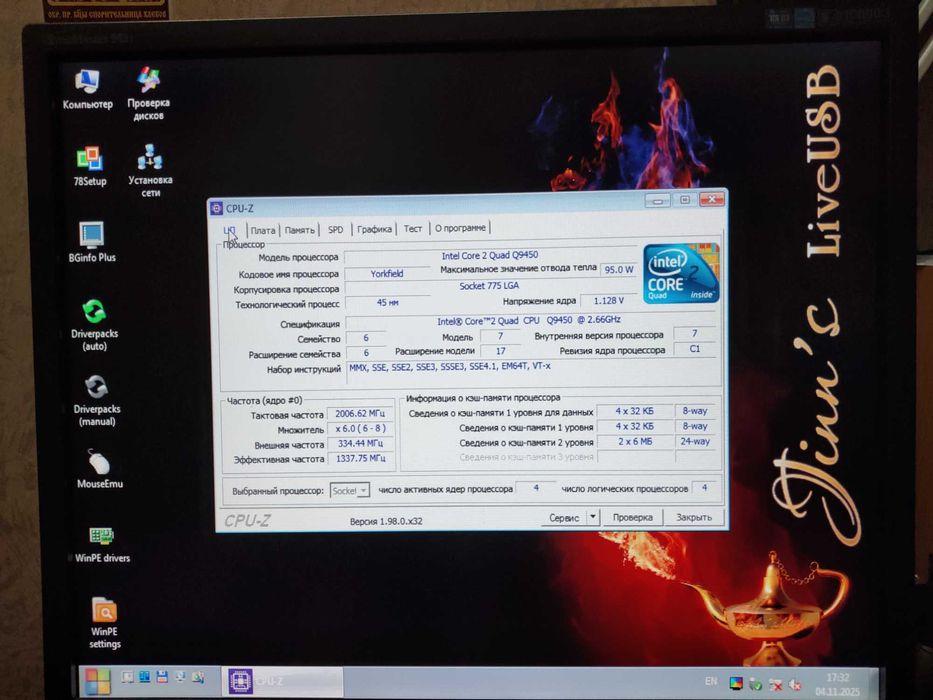The image size is (933, 700).
Task: Click the network tray icon with red cross
Action: pyautogui.click(x=775, y=685)
